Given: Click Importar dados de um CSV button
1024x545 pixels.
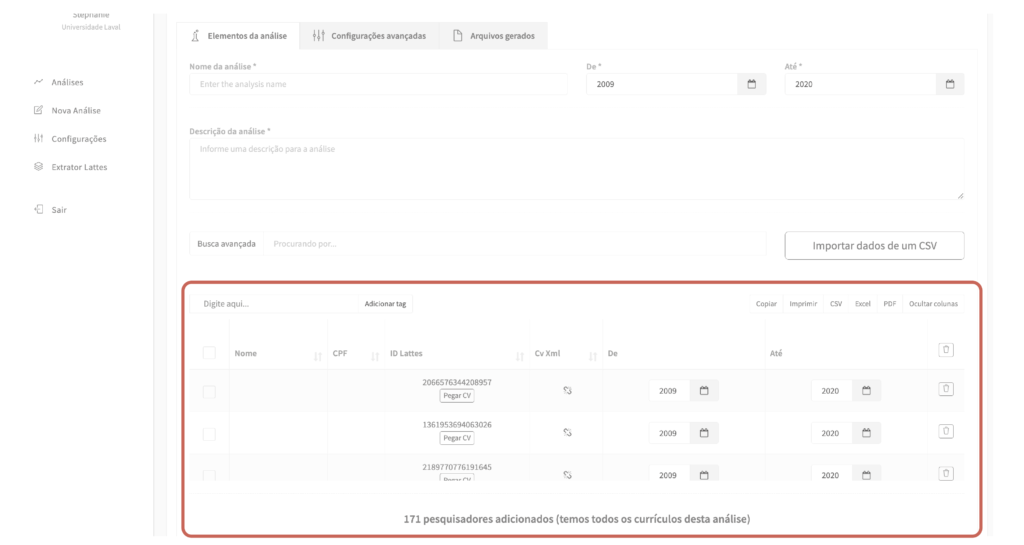Looking at the screenshot, I should point(874,245).
